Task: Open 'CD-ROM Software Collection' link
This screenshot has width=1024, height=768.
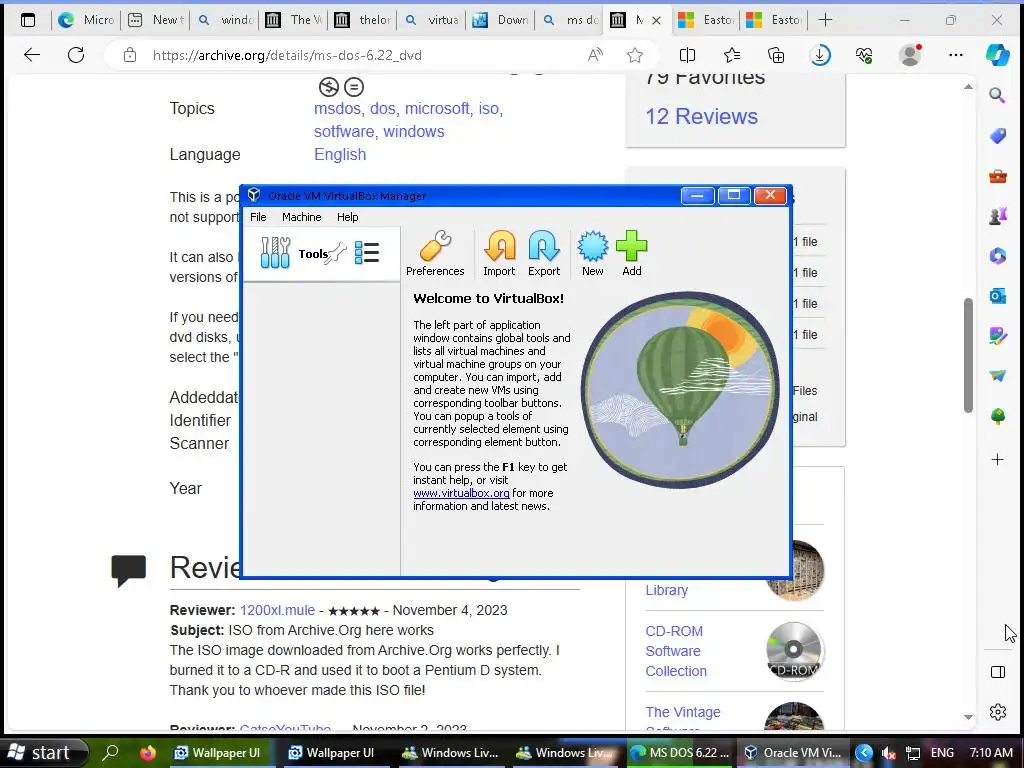Action: coord(676,651)
